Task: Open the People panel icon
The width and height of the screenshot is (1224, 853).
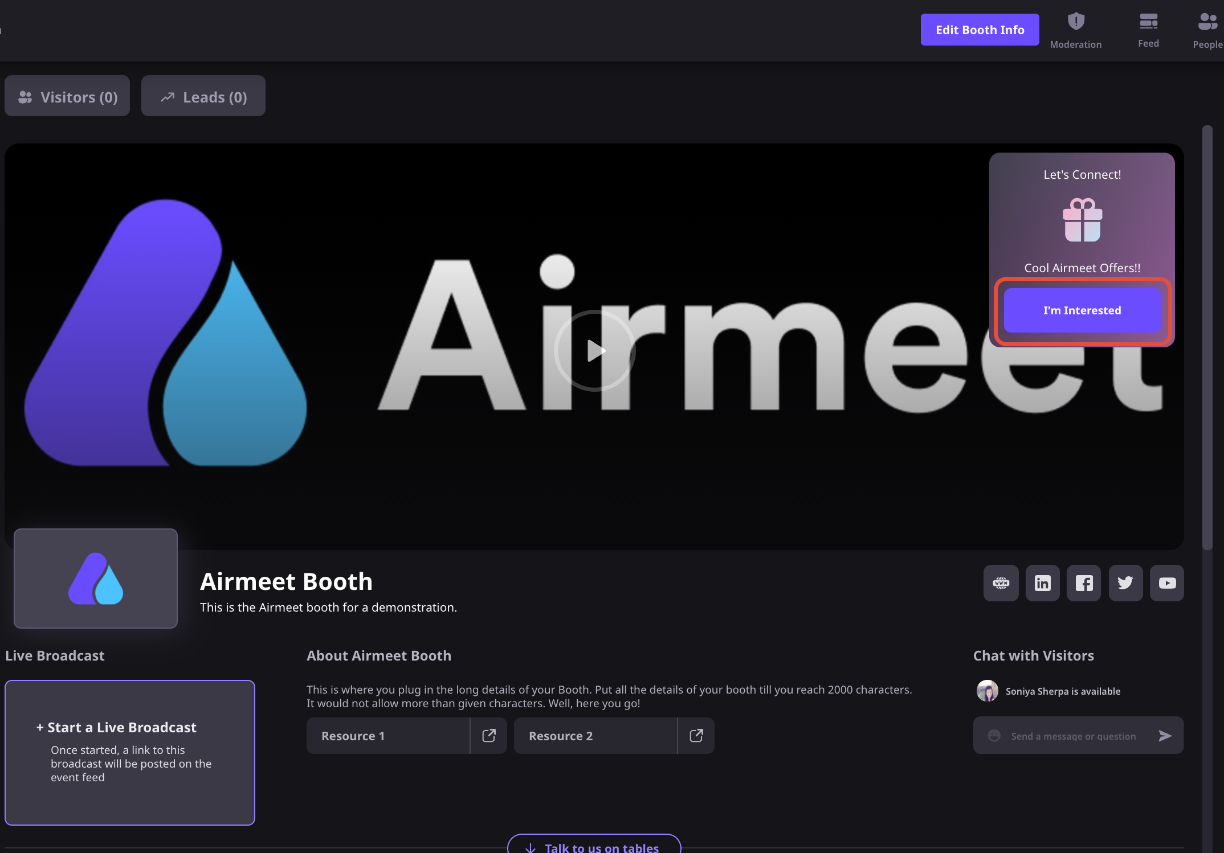Action: pyautogui.click(x=1207, y=21)
